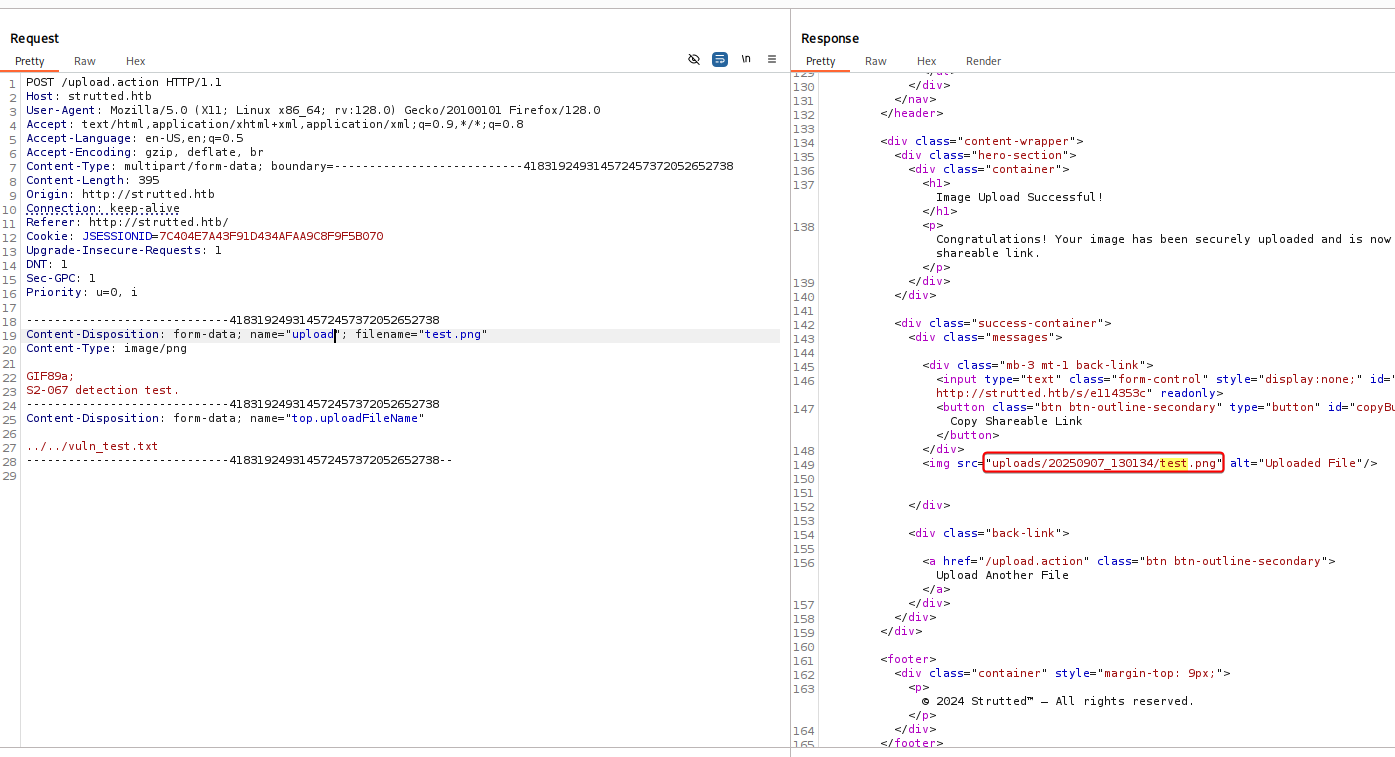Open the Response Render tab
This screenshot has height=757, width=1395.
pos(984,61)
